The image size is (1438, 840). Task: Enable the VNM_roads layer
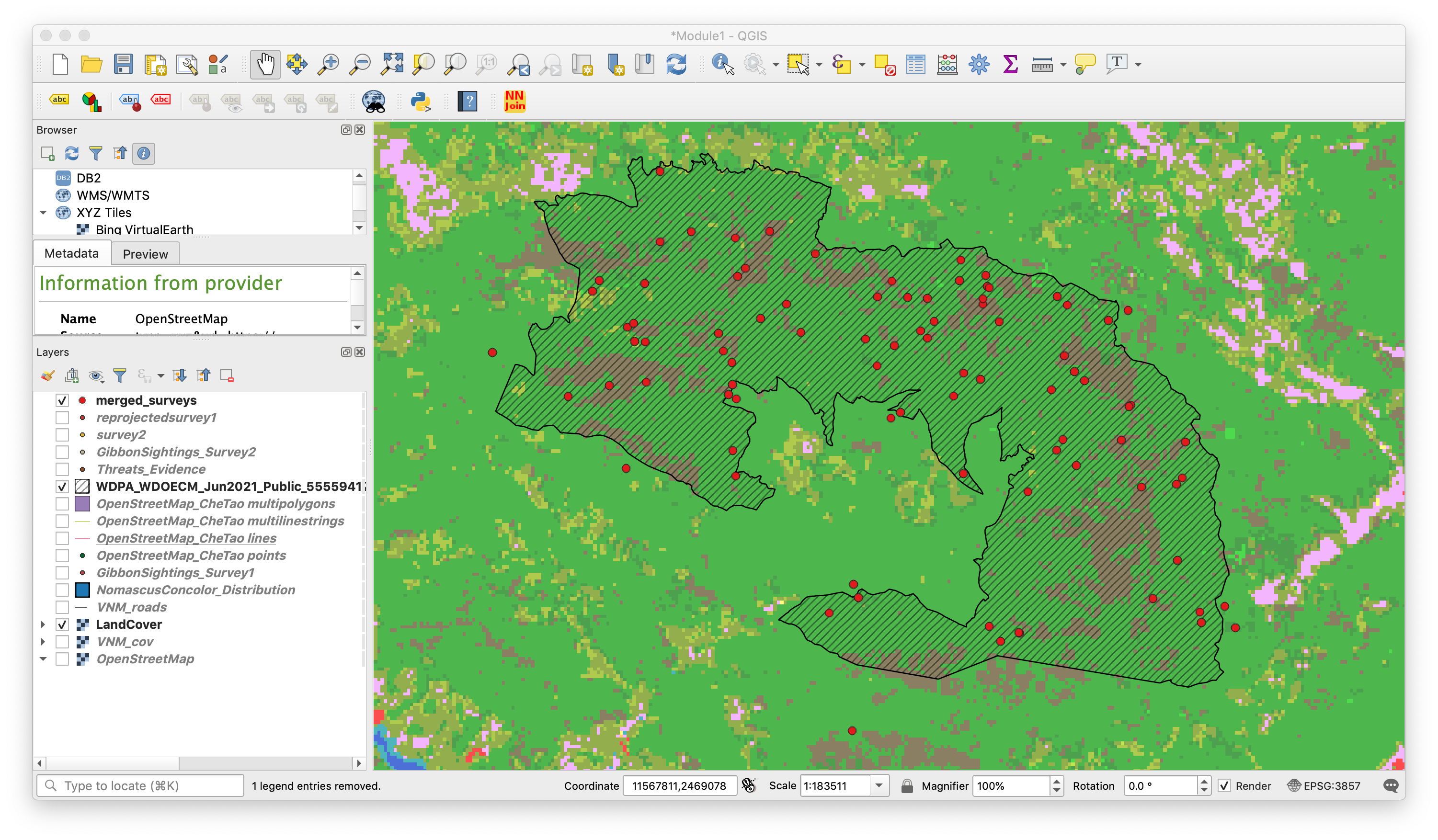coord(62,607)
